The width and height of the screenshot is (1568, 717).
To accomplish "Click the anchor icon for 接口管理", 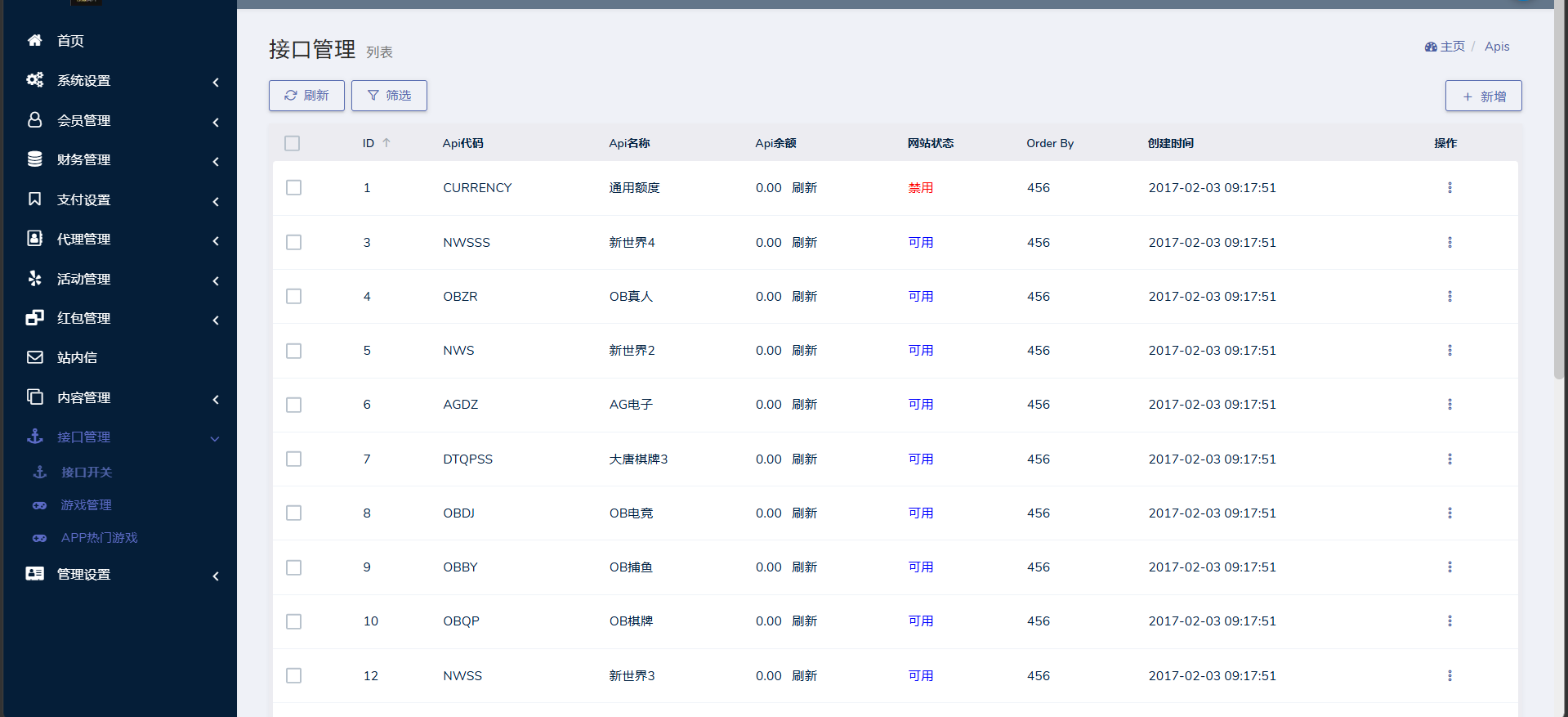I will coord(34,436).
